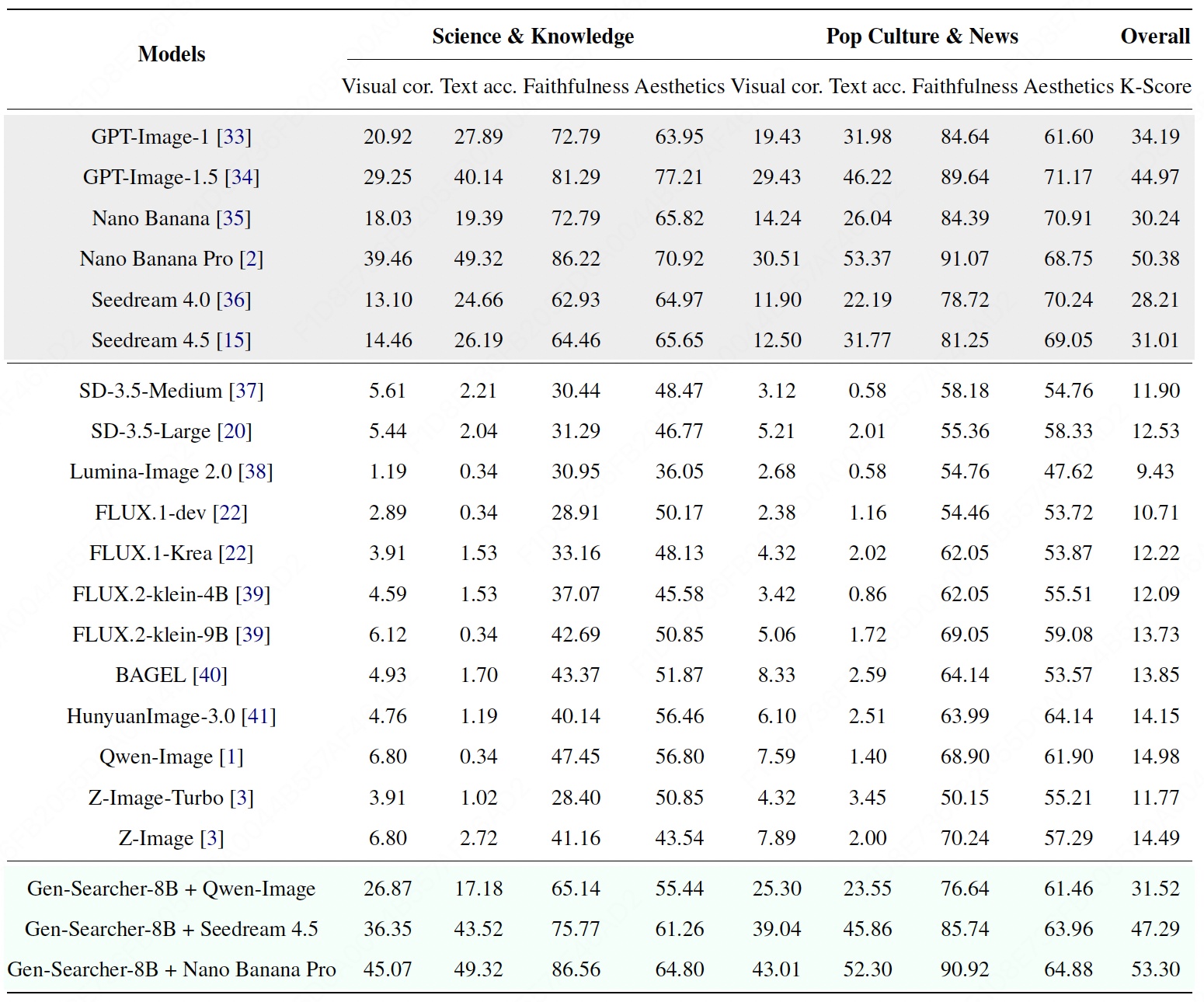
Task: Click citation [38] after Lumina-Image 2.0
Action: tap(256, 471)
